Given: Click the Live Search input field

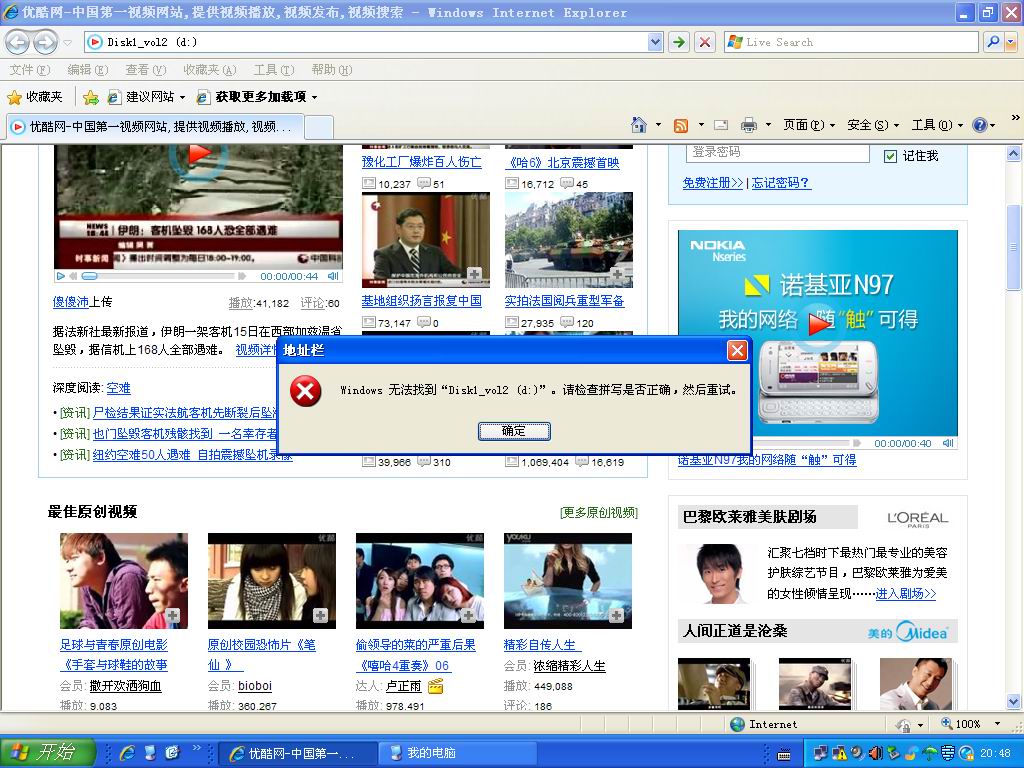Looking at the screenshot, I should click(851, 42).
